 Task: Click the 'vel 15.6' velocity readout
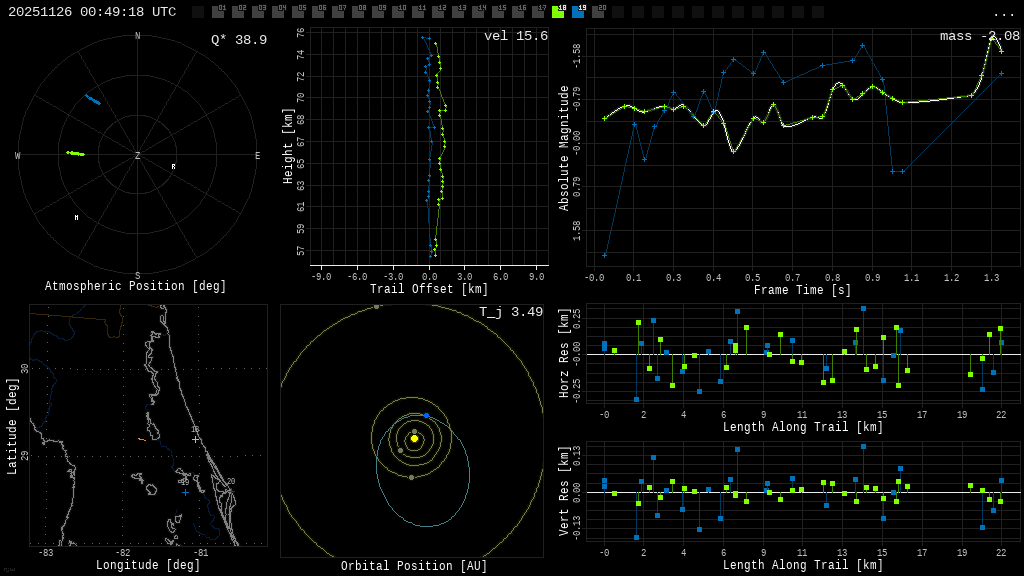pyautogui.click(x=515, y=36)
